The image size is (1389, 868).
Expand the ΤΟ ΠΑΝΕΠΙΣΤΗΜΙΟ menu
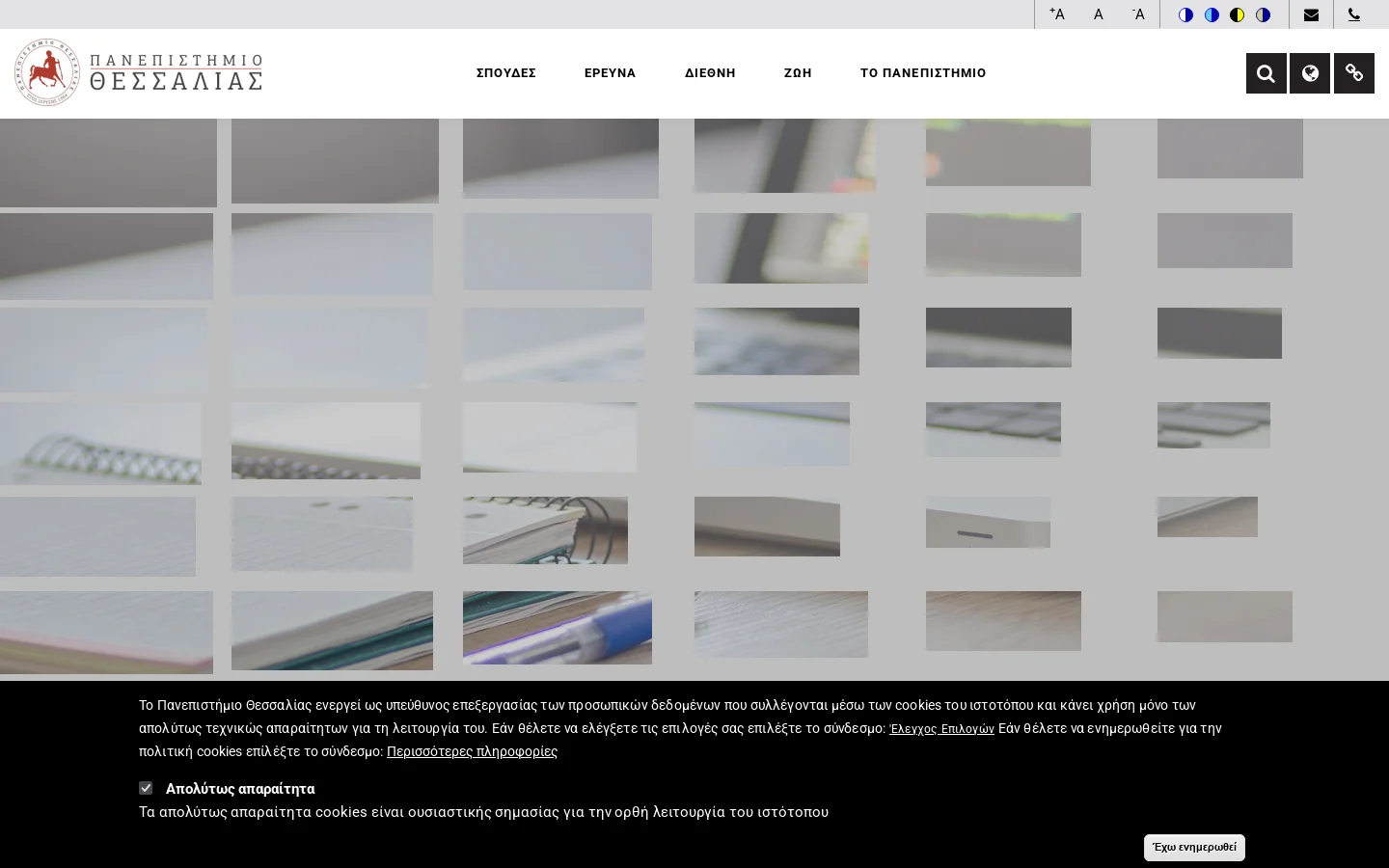coord(923,73)
